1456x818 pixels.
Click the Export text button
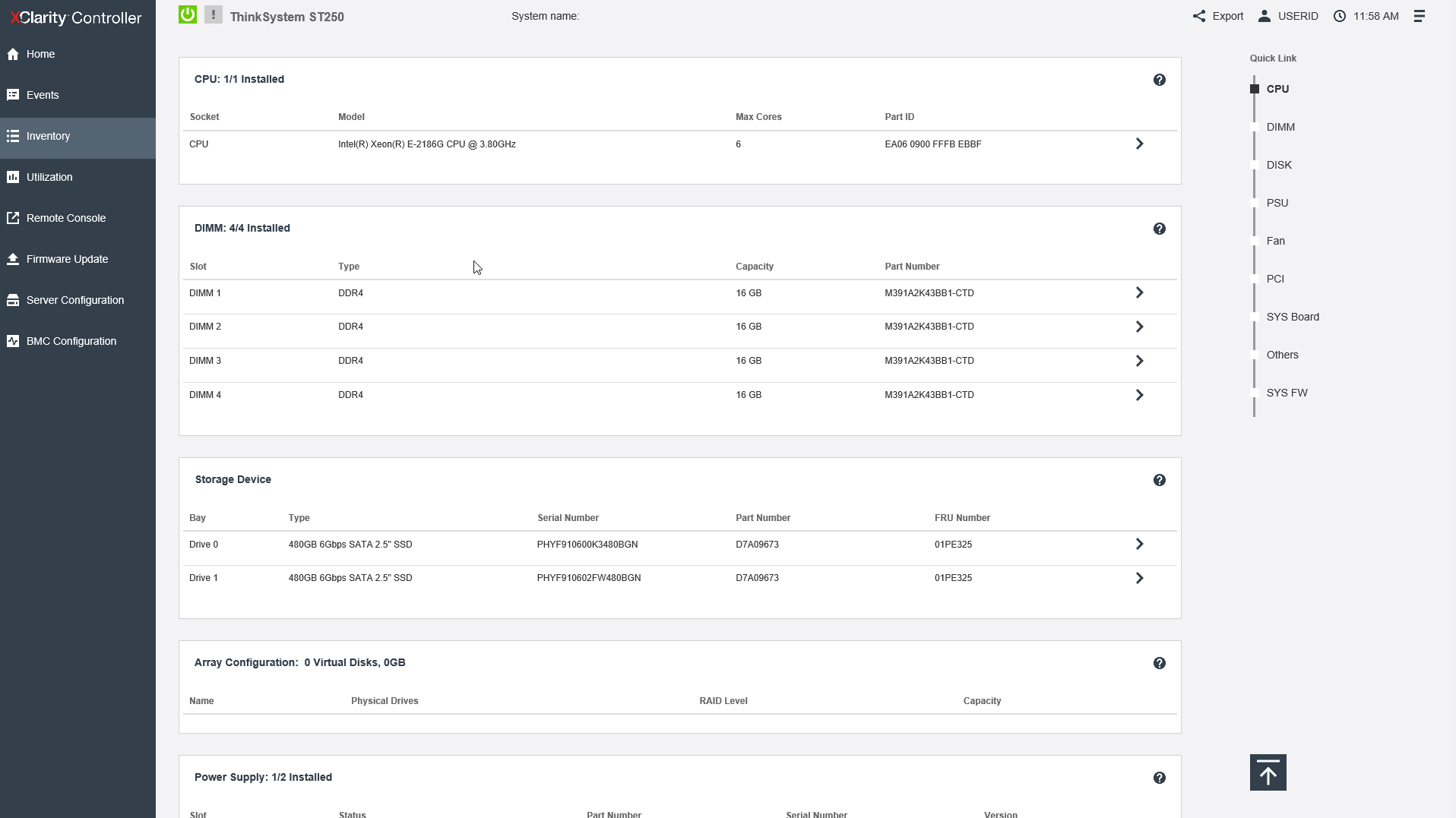pos(1228,16)
